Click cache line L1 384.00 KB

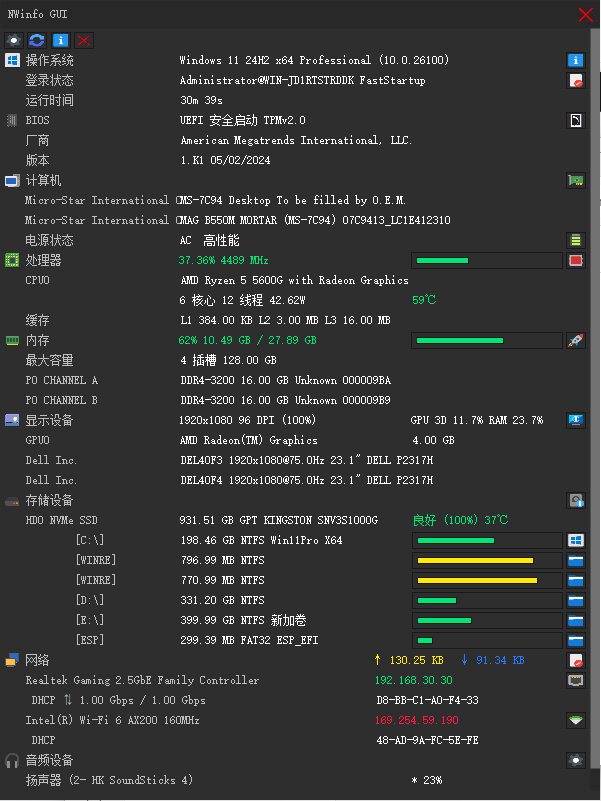click(x=285, y=320)
